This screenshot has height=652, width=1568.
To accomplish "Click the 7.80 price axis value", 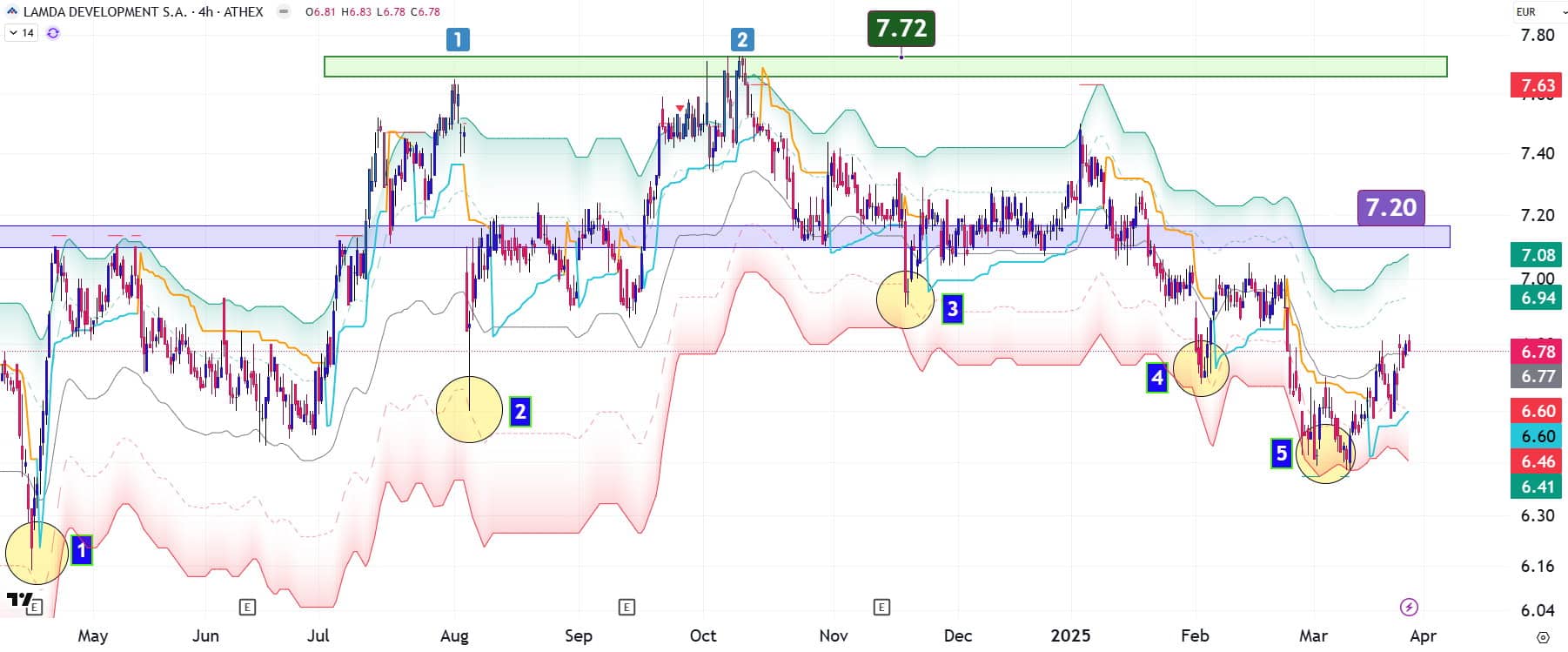I will tap(1538, 35).
